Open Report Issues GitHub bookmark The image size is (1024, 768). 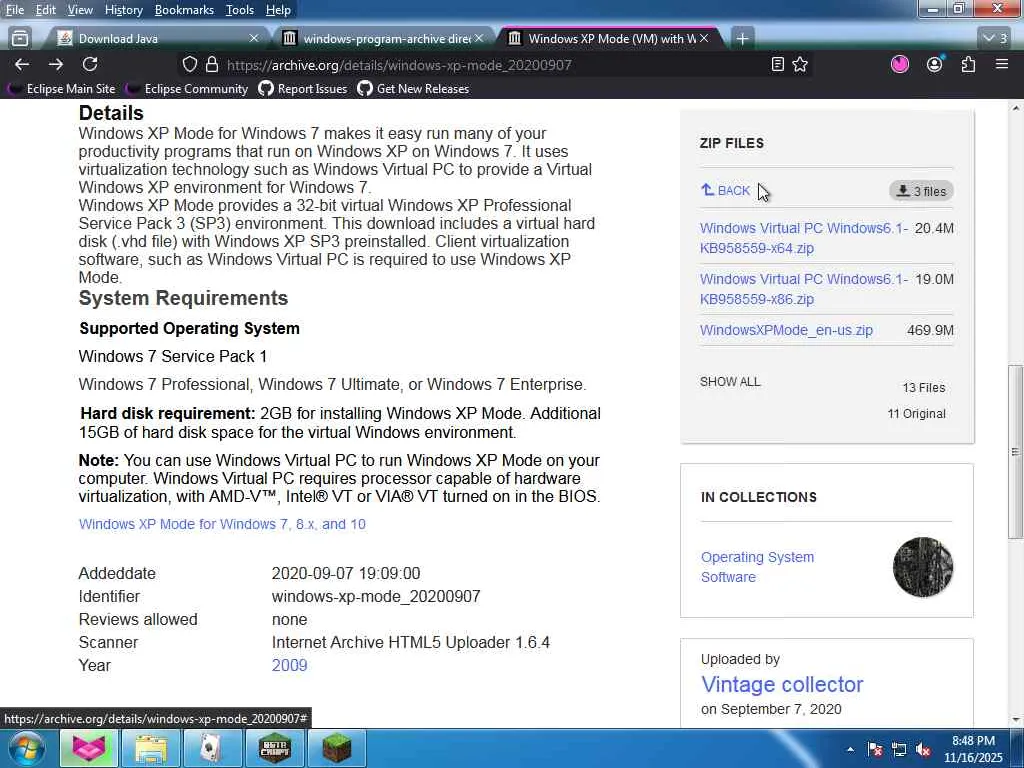click(303, 89)
